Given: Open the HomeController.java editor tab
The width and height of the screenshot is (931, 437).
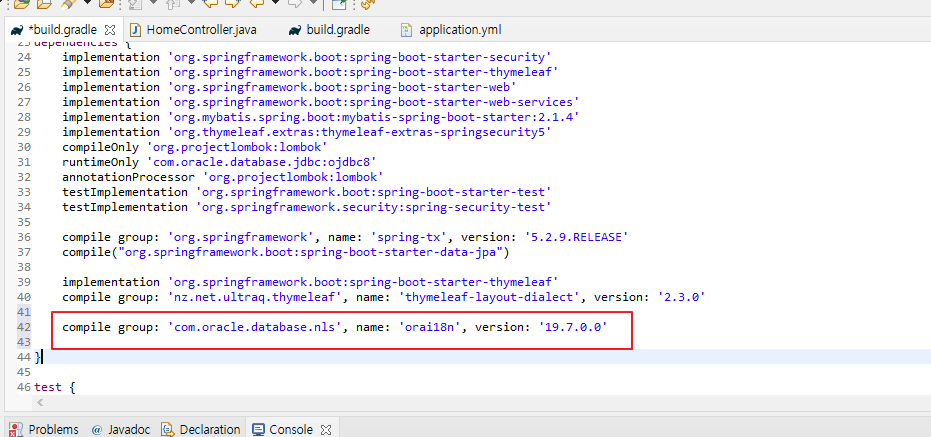Looking at the screenshot, I should (x=201, y=30).
